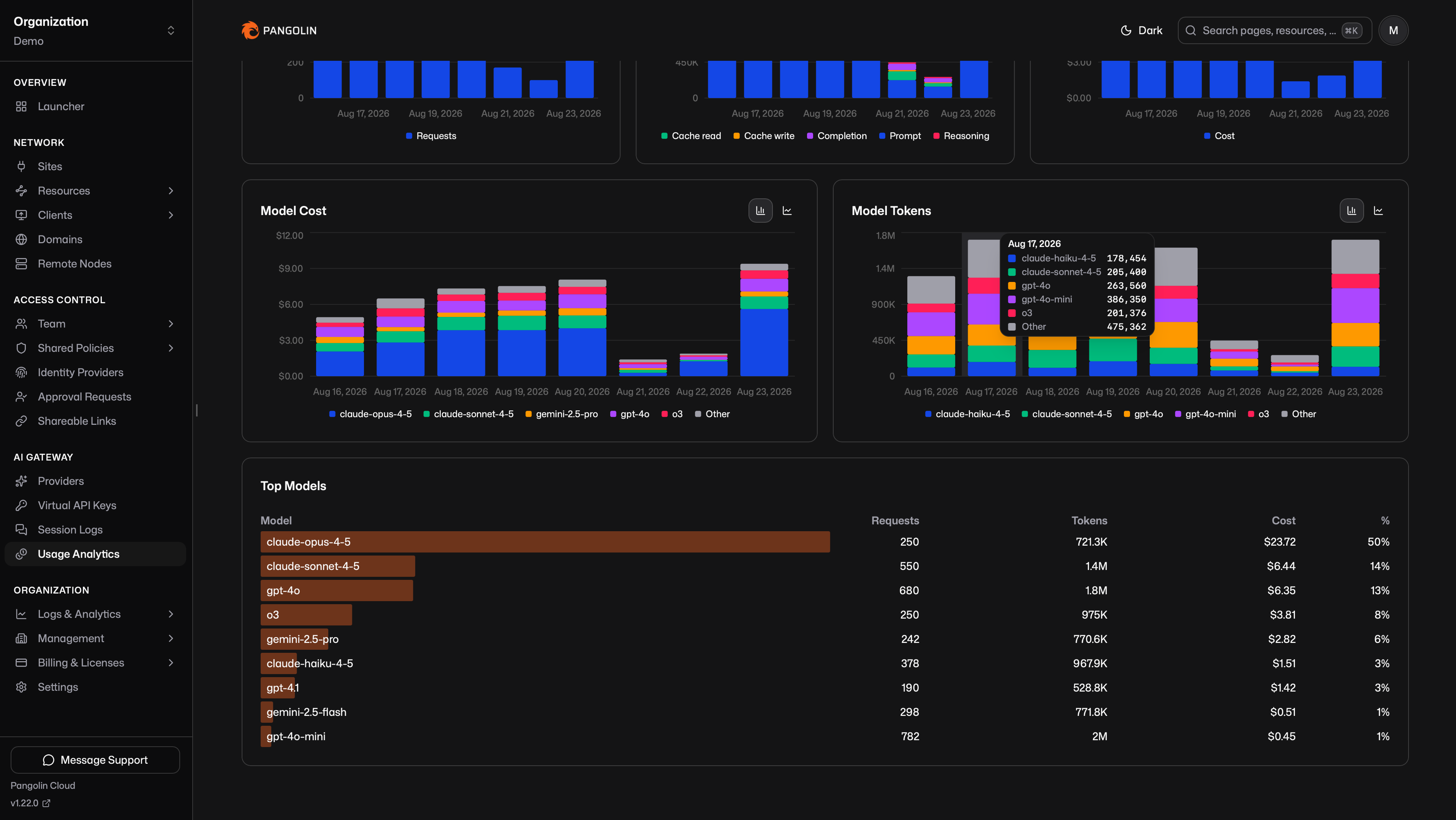Click the Launcher grid icon

[x=22, y=106]
